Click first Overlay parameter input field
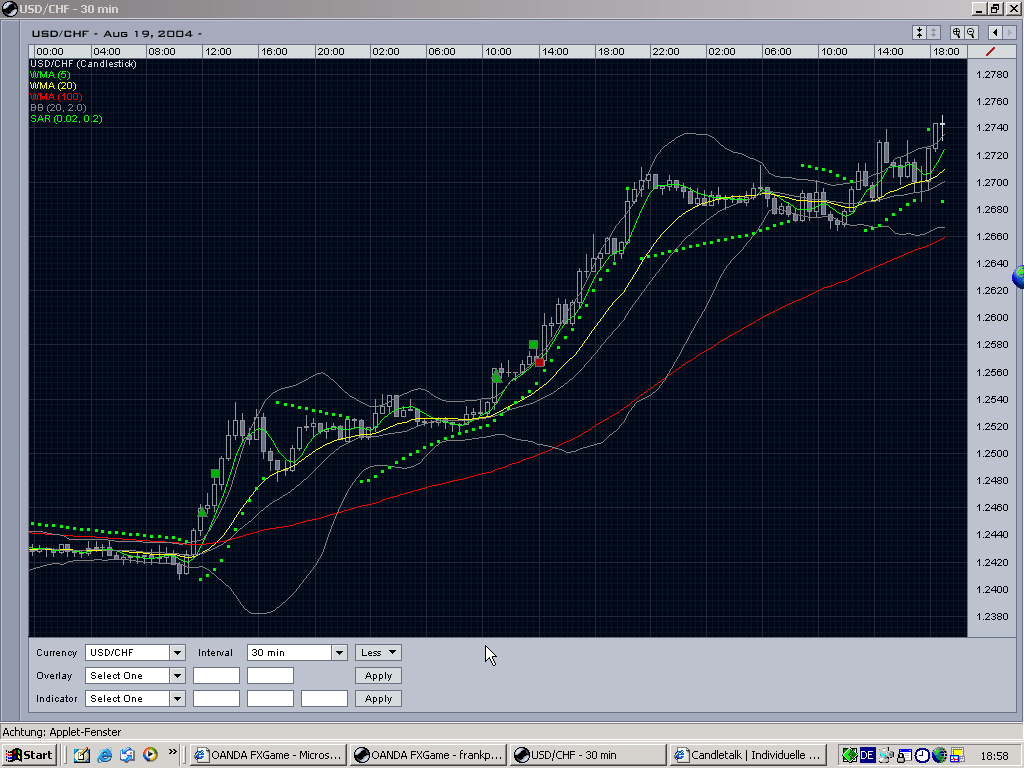 [x=216, y=675]
